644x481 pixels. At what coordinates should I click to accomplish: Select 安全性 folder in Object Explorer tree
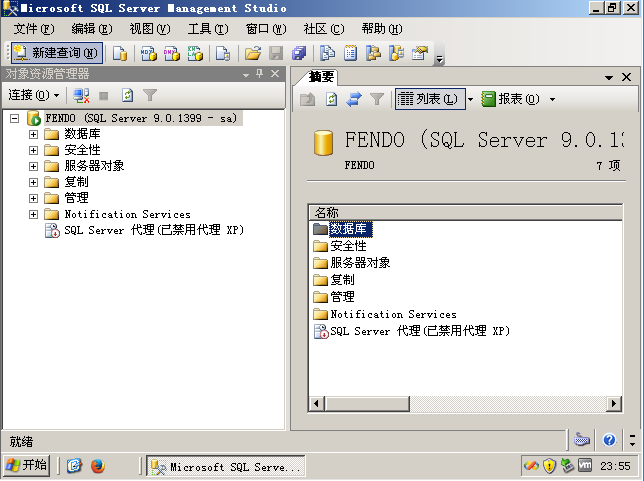[x=82, y=150]
